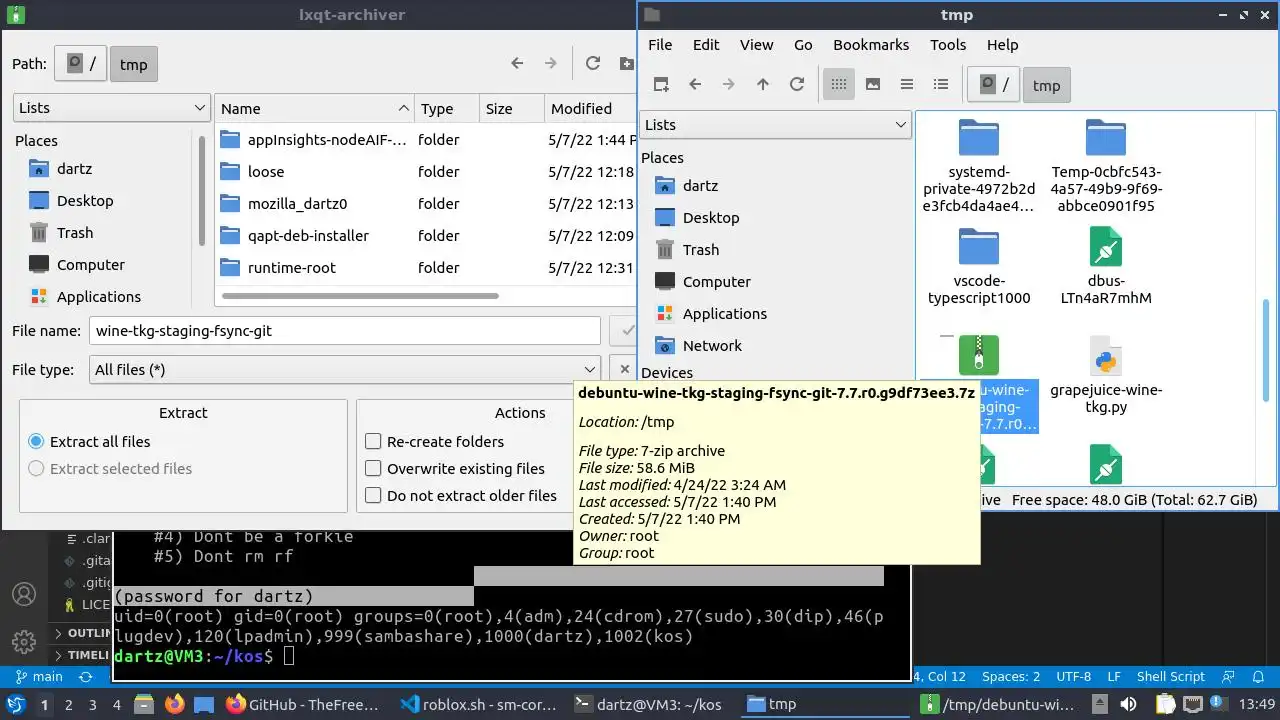Click Shell Script language mode in status bar
1280x720 pixels.
click(x=1171, y=677)
